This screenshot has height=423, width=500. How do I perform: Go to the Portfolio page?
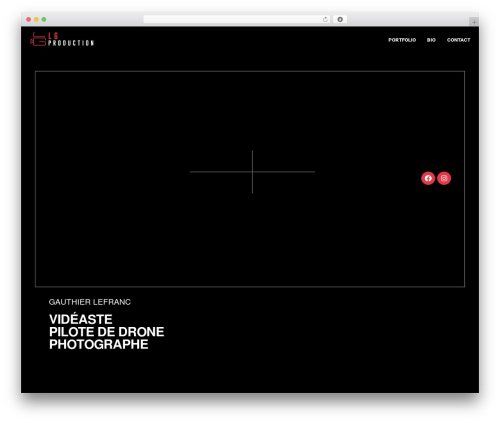pos(402,40)
